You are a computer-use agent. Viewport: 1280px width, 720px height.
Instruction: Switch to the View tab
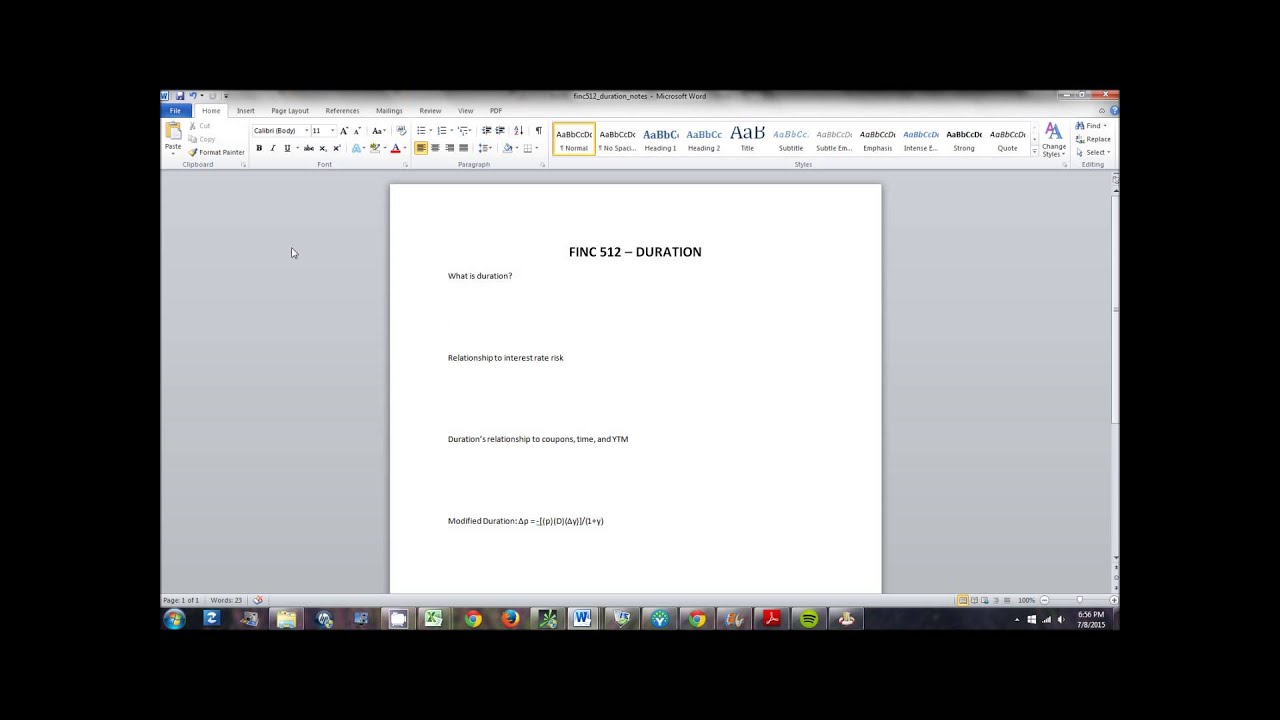click(465, 111)
